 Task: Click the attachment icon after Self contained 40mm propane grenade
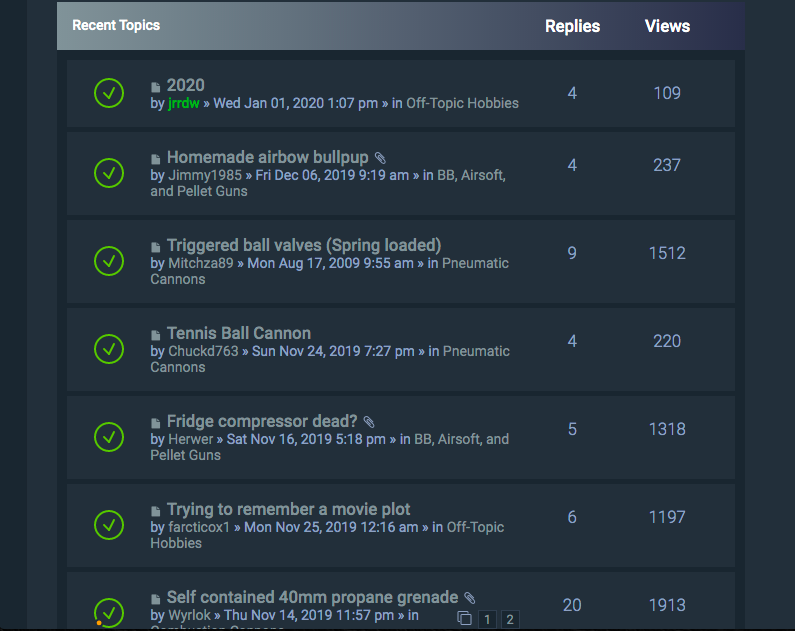[470, 598]
